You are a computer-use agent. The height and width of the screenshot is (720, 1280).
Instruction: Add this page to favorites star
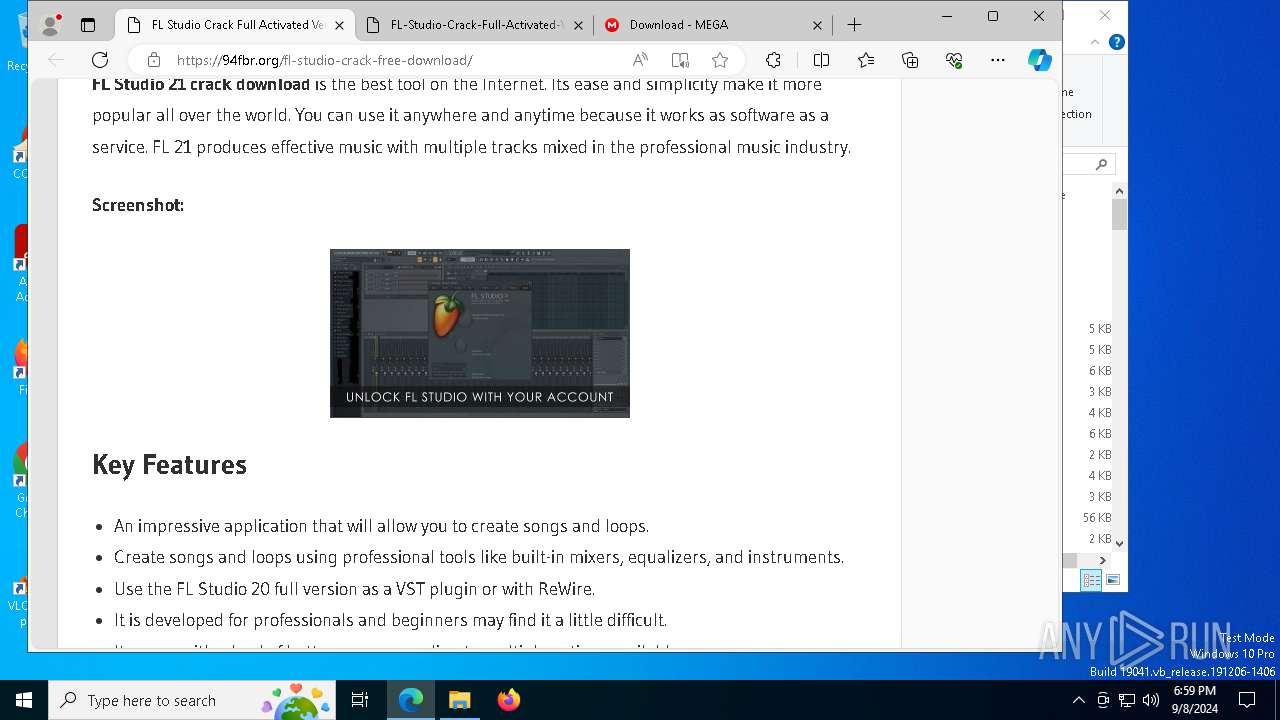pyautogui.click(x=720, y=60)
